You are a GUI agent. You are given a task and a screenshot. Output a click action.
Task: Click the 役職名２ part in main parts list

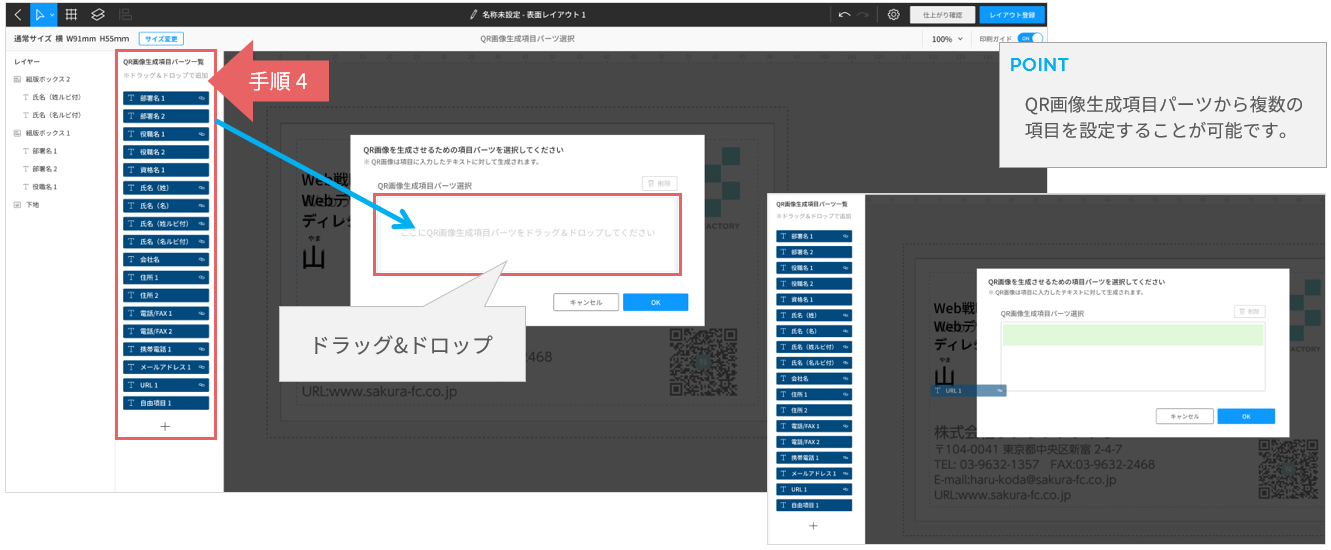tap(166, 152)
